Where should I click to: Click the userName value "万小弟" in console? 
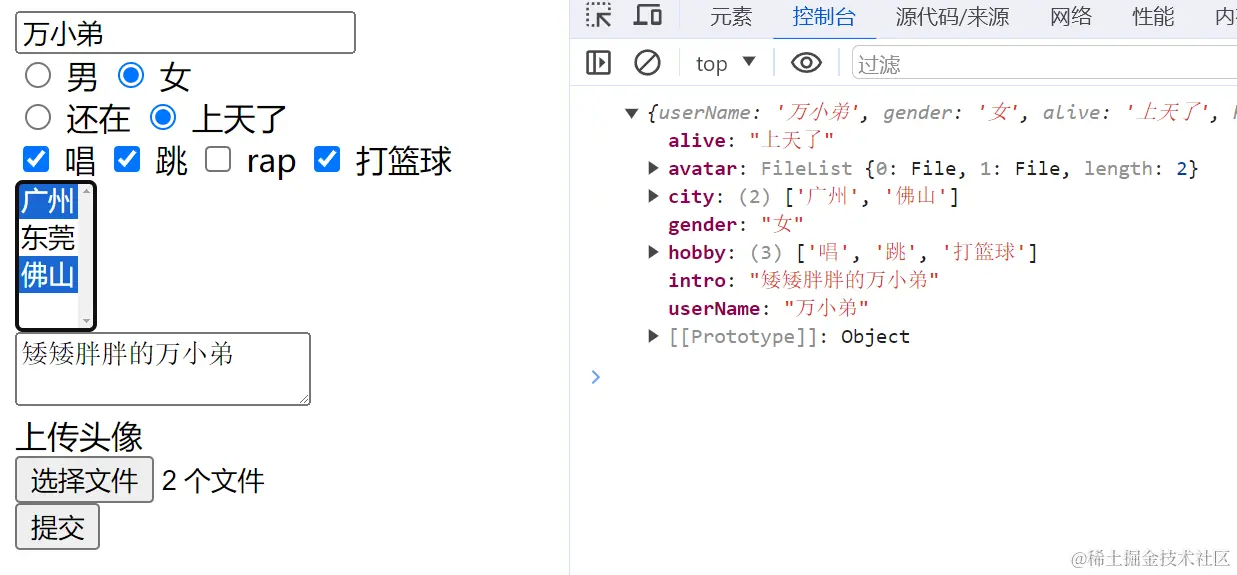pos(826,308)
